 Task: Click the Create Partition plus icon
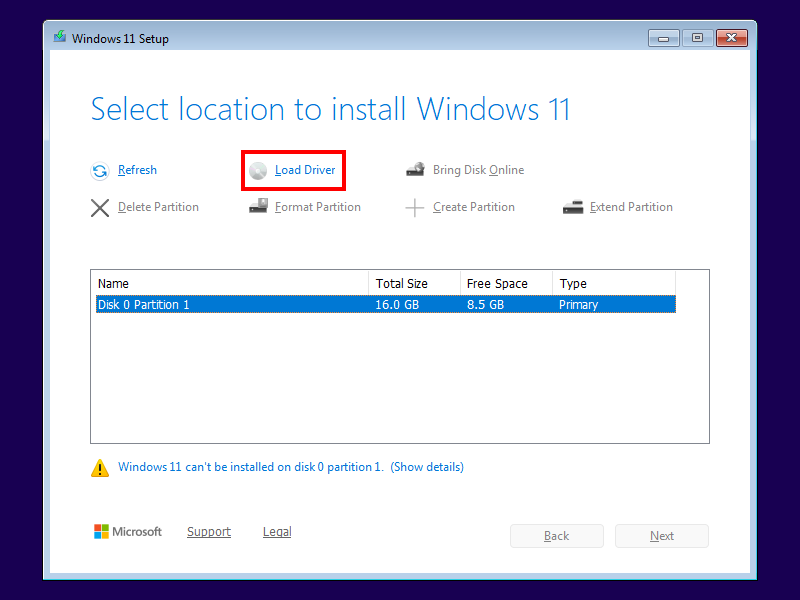[415, 208]
